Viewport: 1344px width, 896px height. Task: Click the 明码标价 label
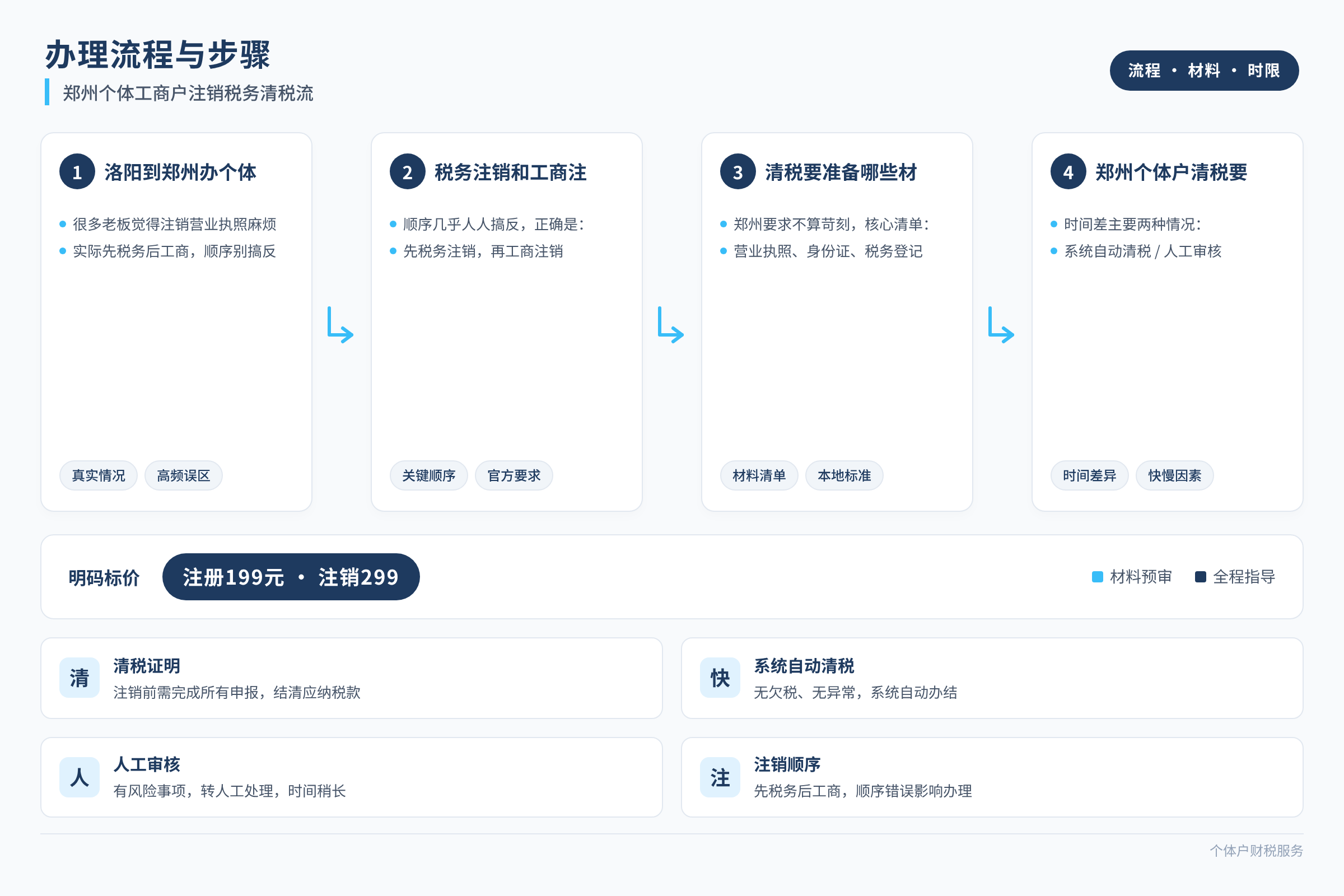pyautogui.click(x=104, y=578)
